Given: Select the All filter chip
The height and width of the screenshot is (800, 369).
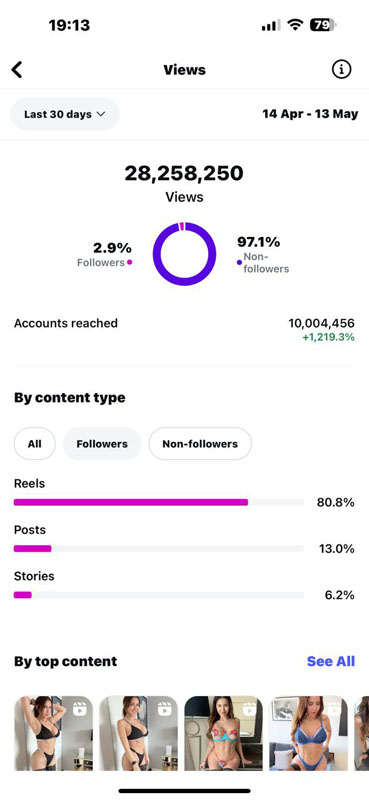Looking at the screenshot, I should [x=35, y=444].
